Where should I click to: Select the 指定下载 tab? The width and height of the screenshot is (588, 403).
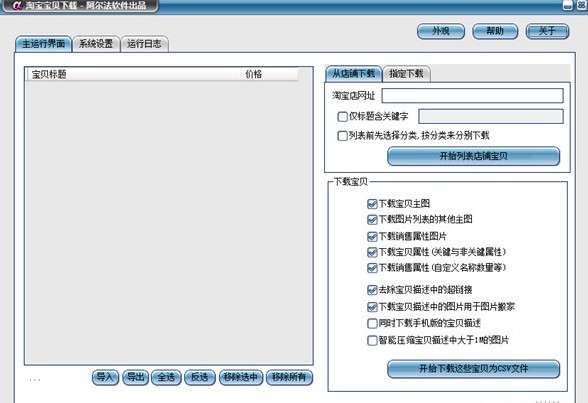coord(406,73)
